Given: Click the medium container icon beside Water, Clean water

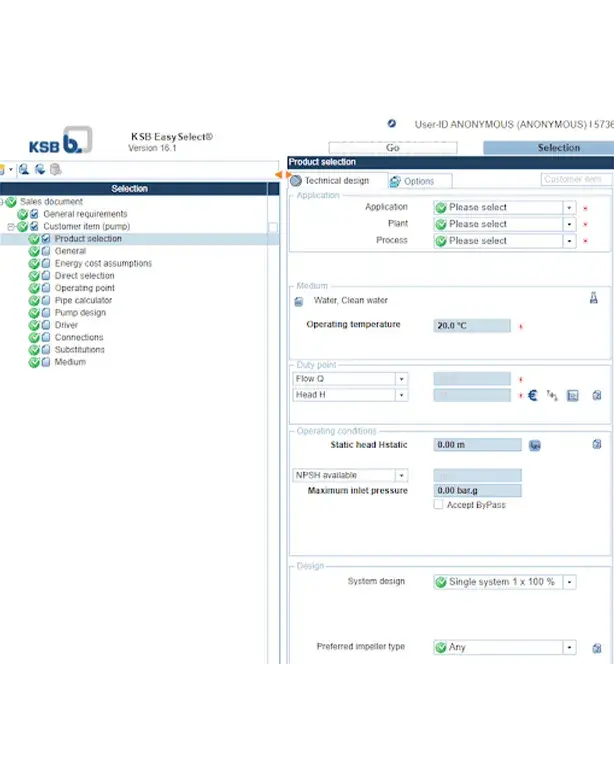Looking at the screenshot, I should (x=299, y=301).
